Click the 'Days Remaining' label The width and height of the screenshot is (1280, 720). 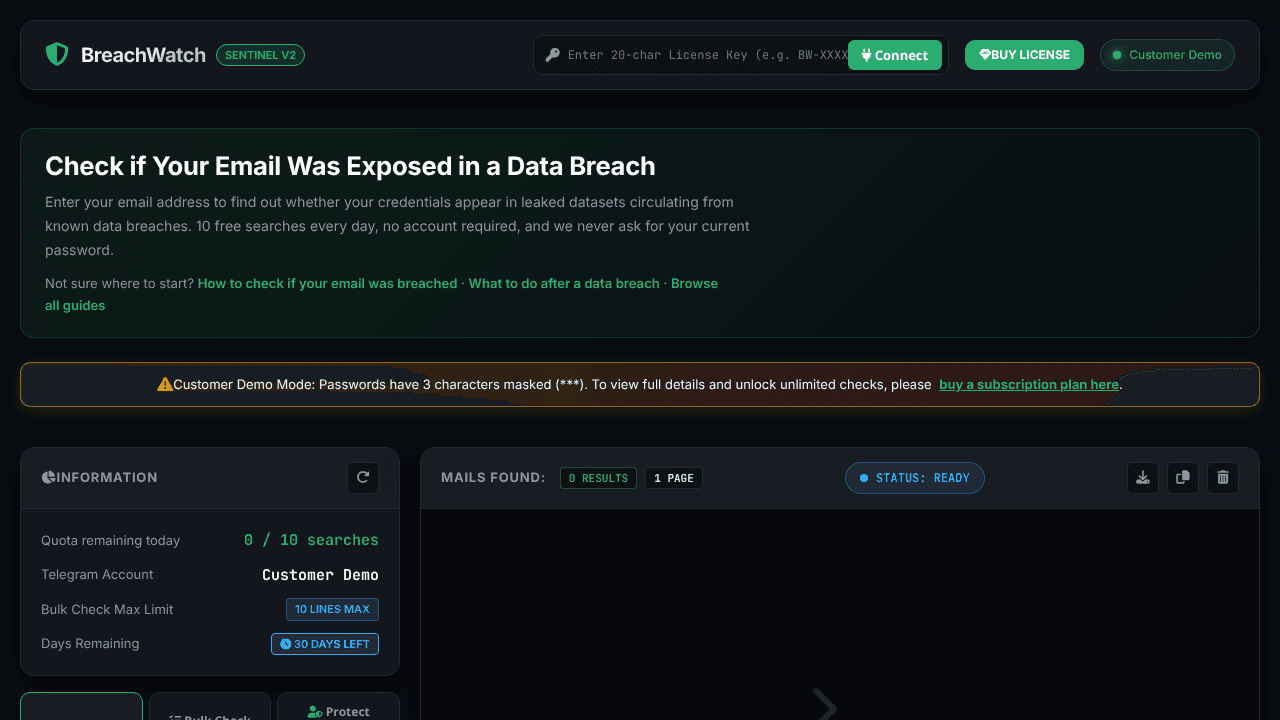(90, 643)
